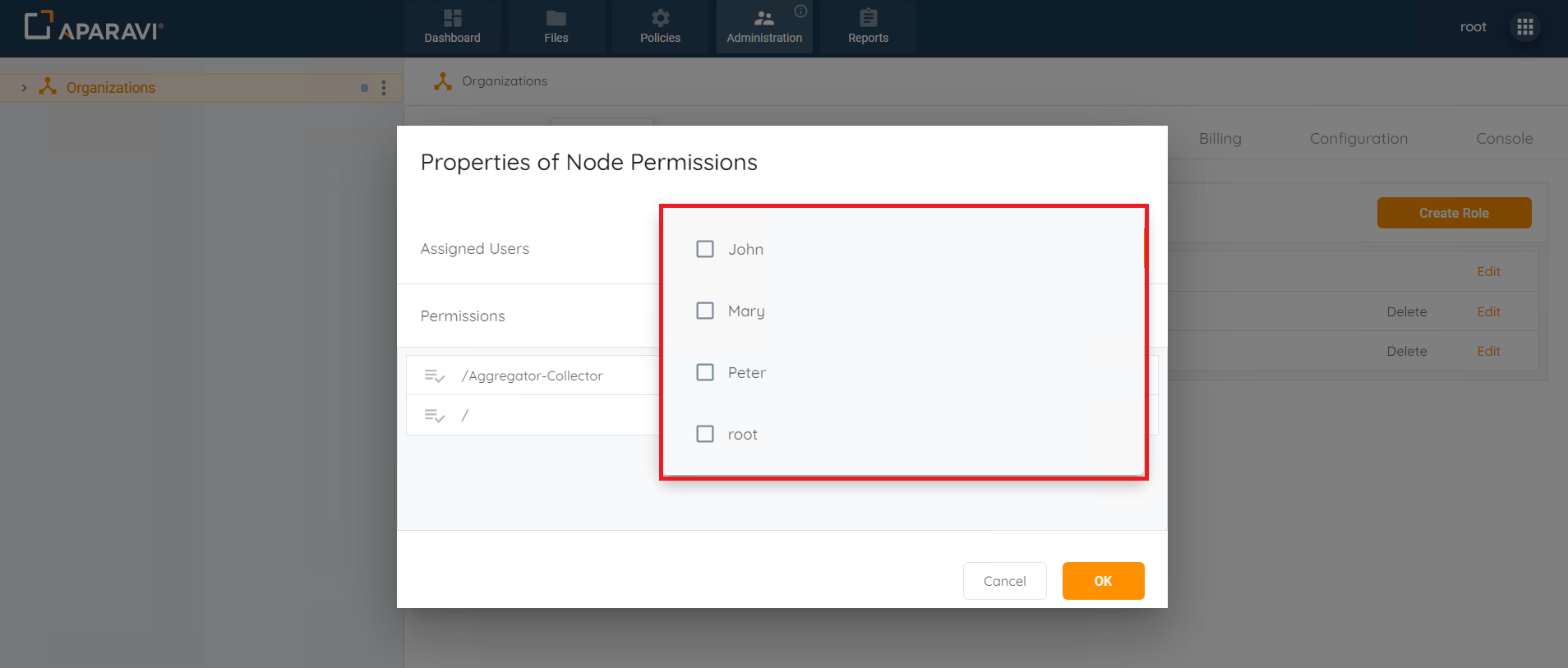The height and width of the screenshot is (668, 1568).
Task: Enable the root user checkbox
Action: 705,434
